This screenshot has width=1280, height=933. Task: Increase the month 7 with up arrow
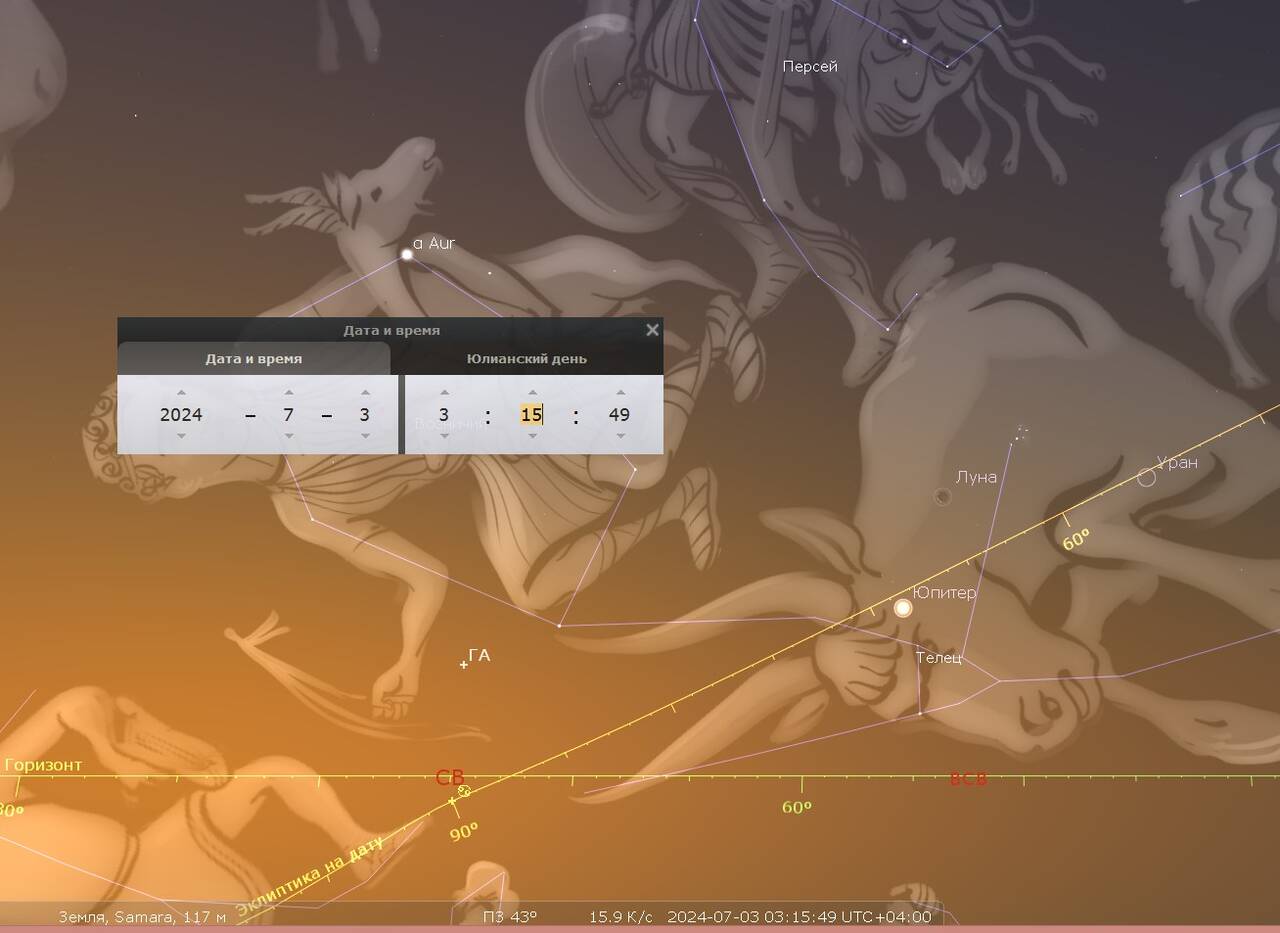coord(288,393)
